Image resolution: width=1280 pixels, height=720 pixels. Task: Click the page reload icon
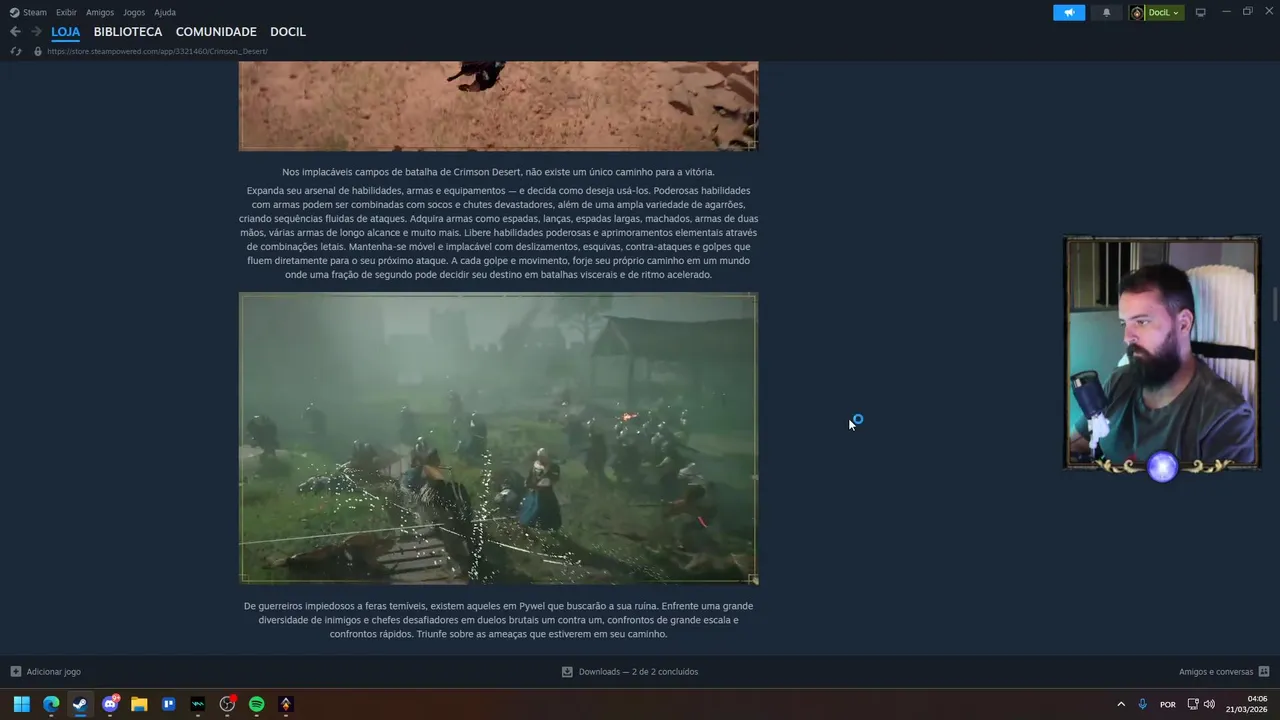coord(16,51)
